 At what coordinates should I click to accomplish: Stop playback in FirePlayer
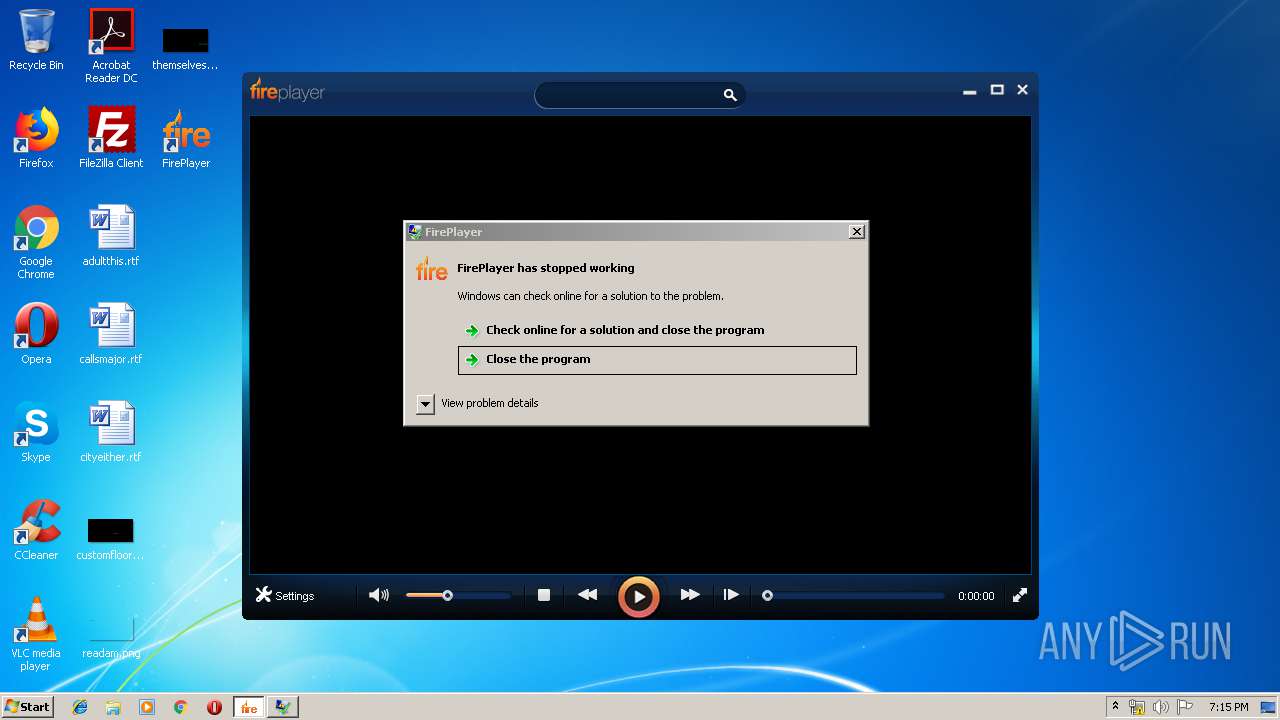(x=544, y=595)
